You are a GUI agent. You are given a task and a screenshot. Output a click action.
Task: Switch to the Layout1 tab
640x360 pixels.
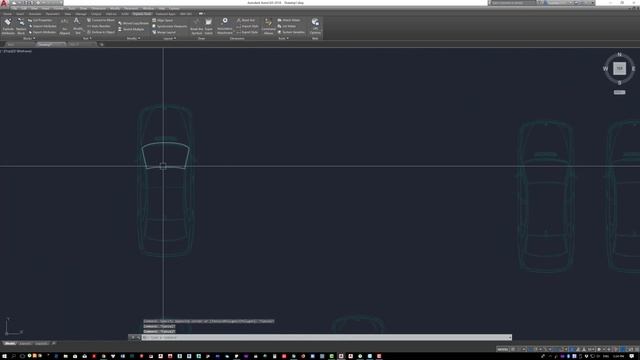[x=25, y=344]
